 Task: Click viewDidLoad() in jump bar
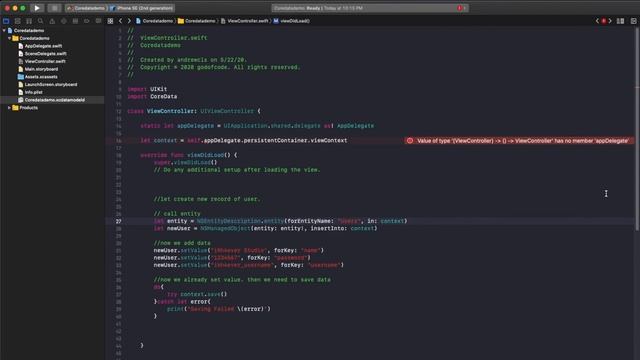pyautogui.click(x=291, y=21)
